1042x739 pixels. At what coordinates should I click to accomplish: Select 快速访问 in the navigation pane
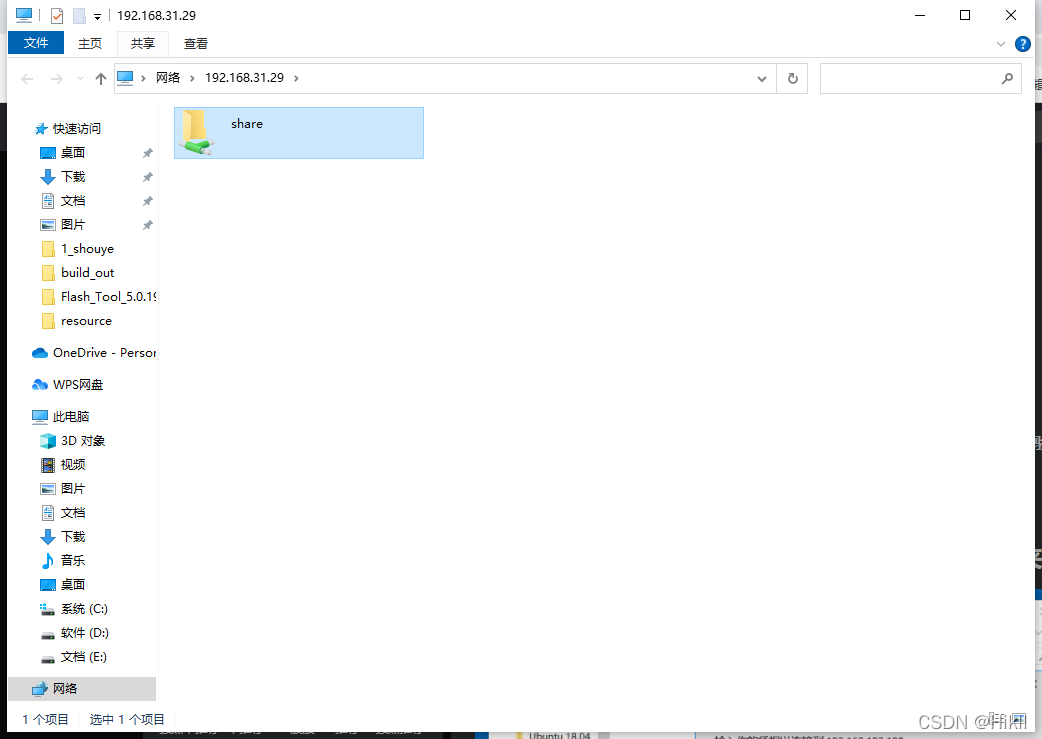point(76,128)
